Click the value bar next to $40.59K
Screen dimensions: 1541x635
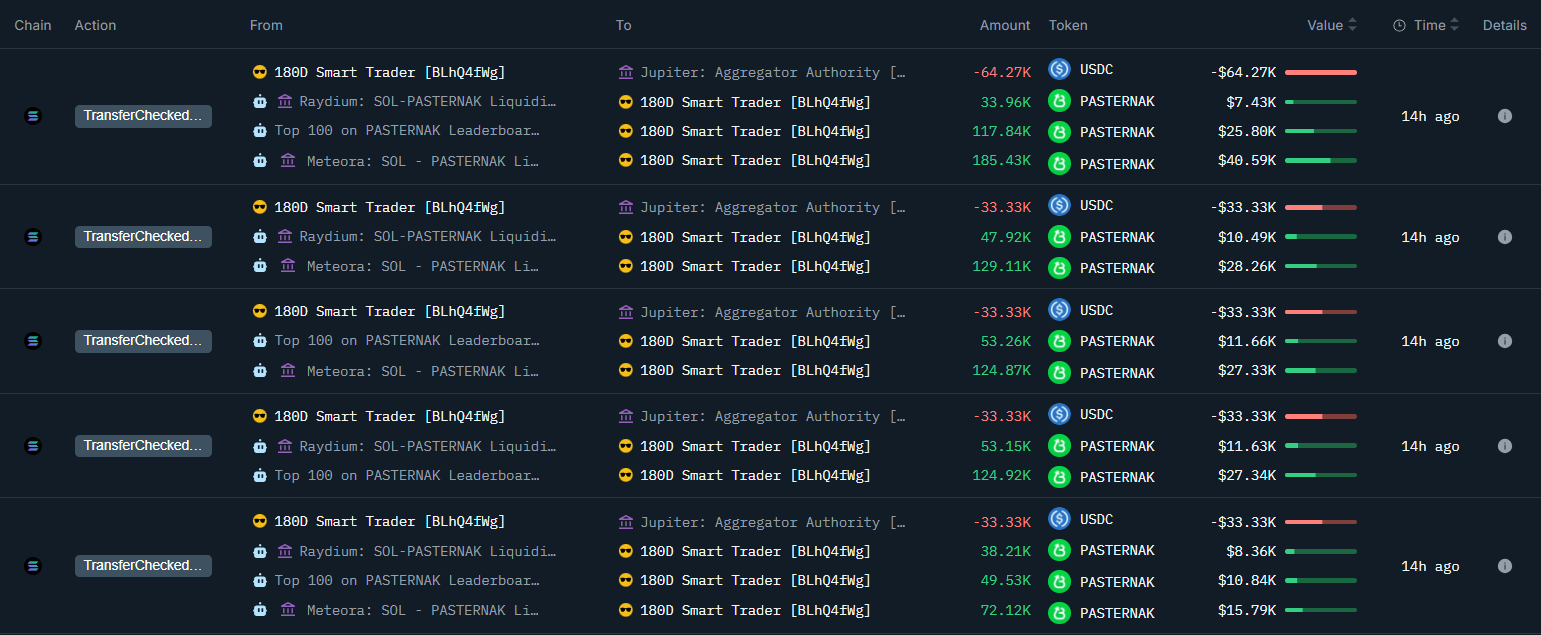[x=1321, y=160]
